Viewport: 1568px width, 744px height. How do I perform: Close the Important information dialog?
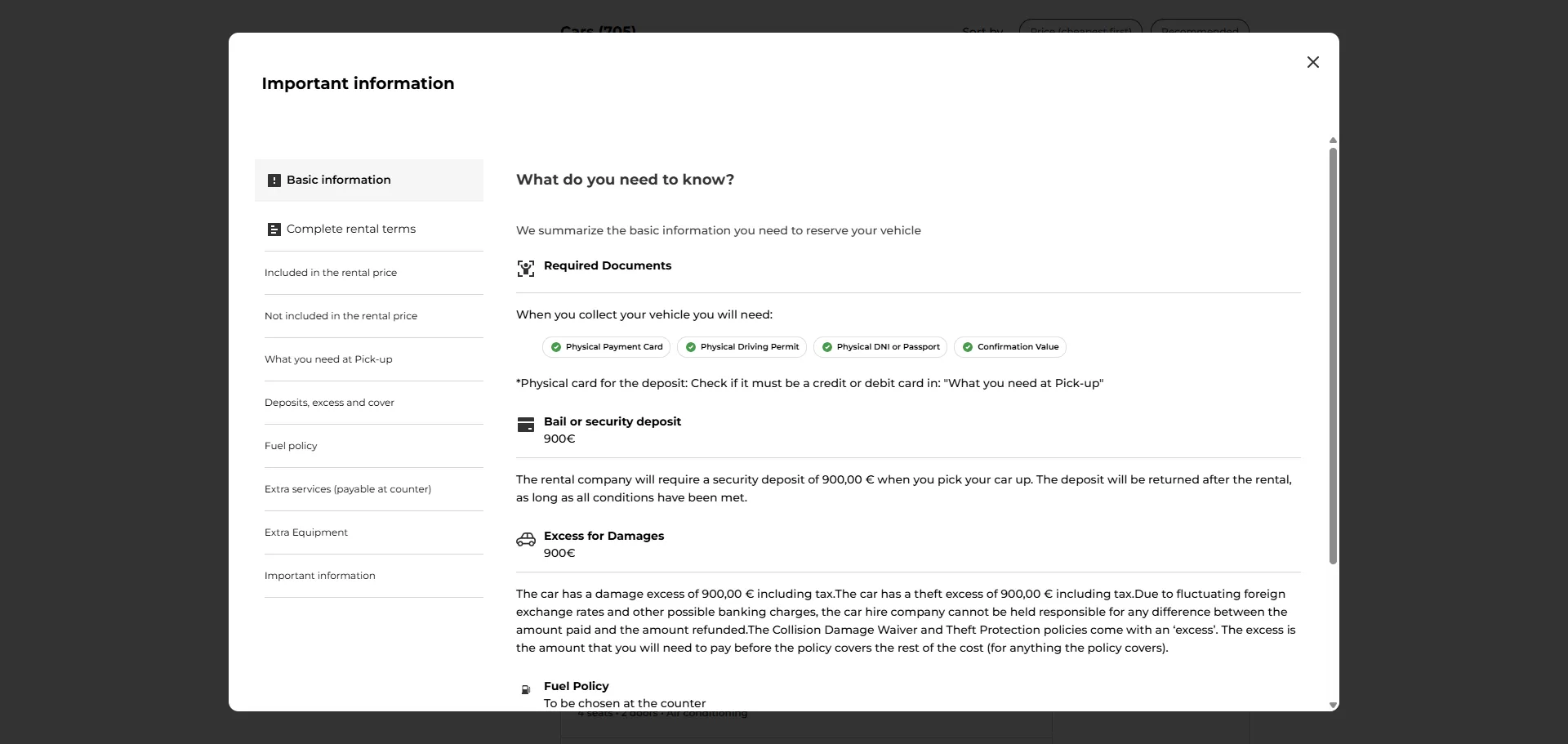(1312, 62)
